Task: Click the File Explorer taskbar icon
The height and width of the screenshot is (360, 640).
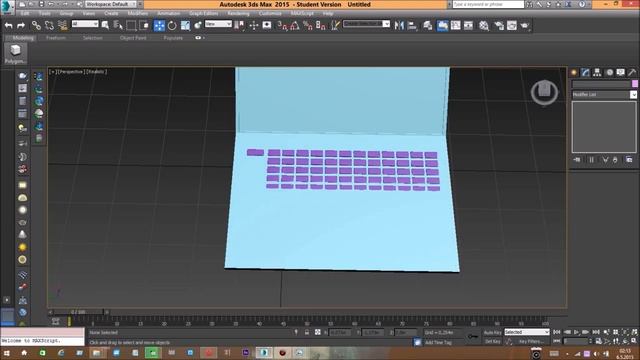Action: tap(97, 353)
